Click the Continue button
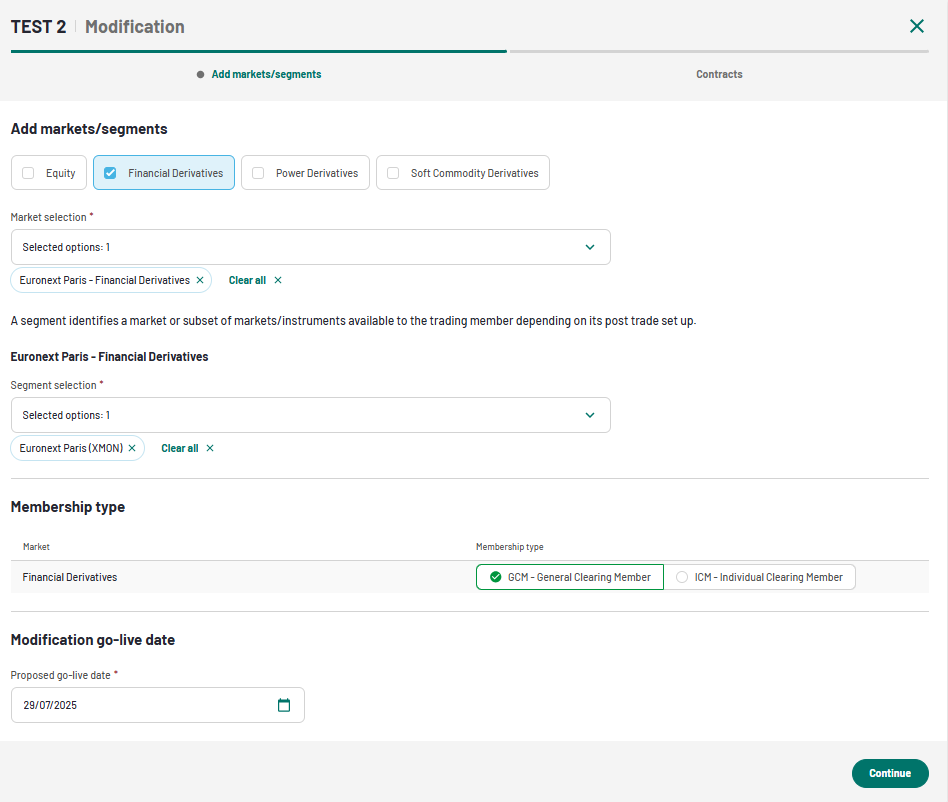 890,773
